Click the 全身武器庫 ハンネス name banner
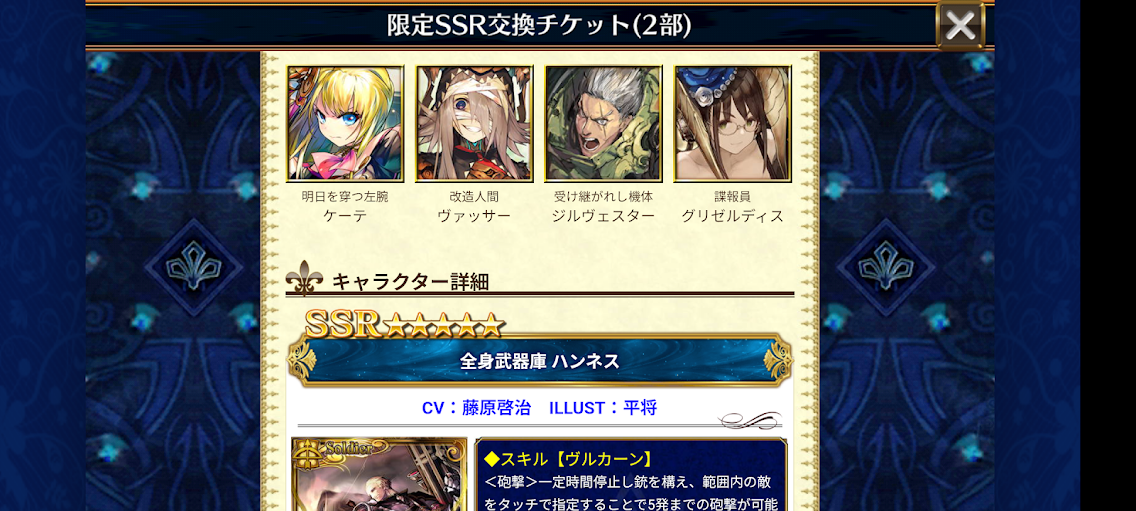 540,360
